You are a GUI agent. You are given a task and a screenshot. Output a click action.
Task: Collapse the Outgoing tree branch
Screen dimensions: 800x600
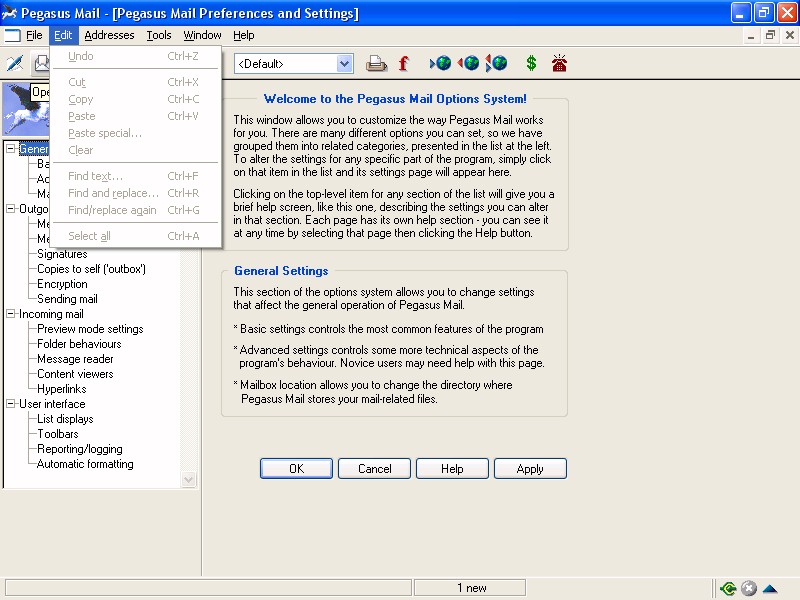coord(10,209)
